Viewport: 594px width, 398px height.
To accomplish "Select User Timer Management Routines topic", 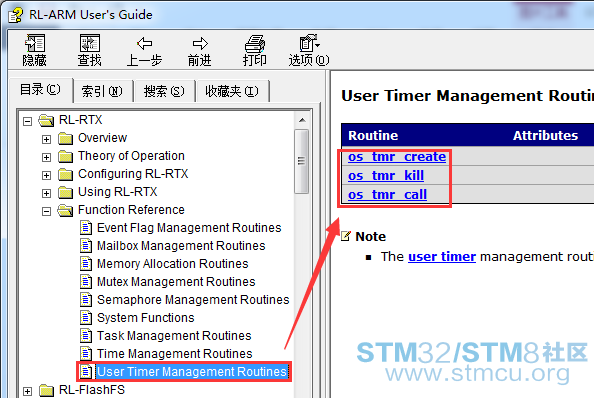I will tap(192, 372).
